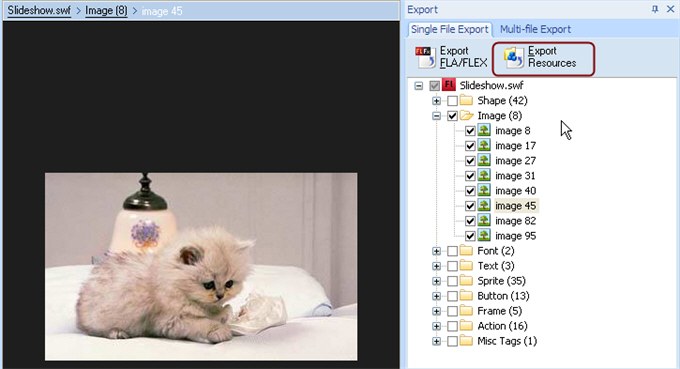The width and height of the screenshot is (680, 369).
Task: Click the Frame (5) folder icon
Action: pos(466,311)
